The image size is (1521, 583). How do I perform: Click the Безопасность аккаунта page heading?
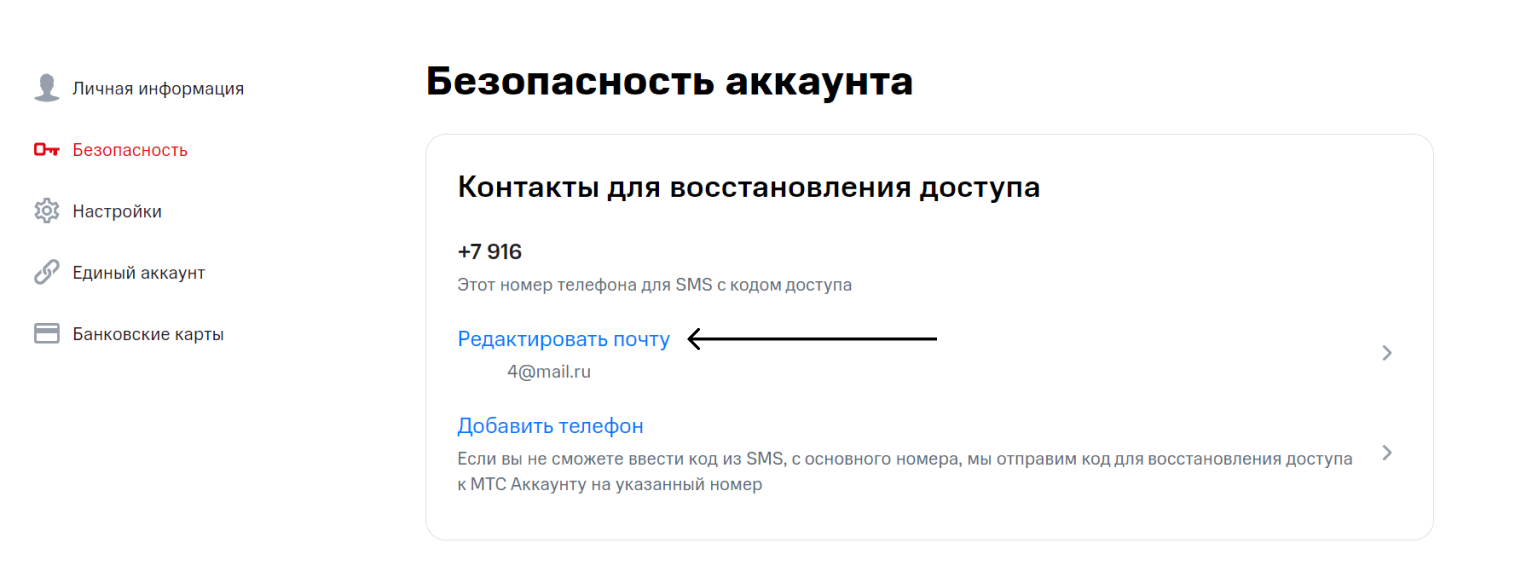pos(669,82)
